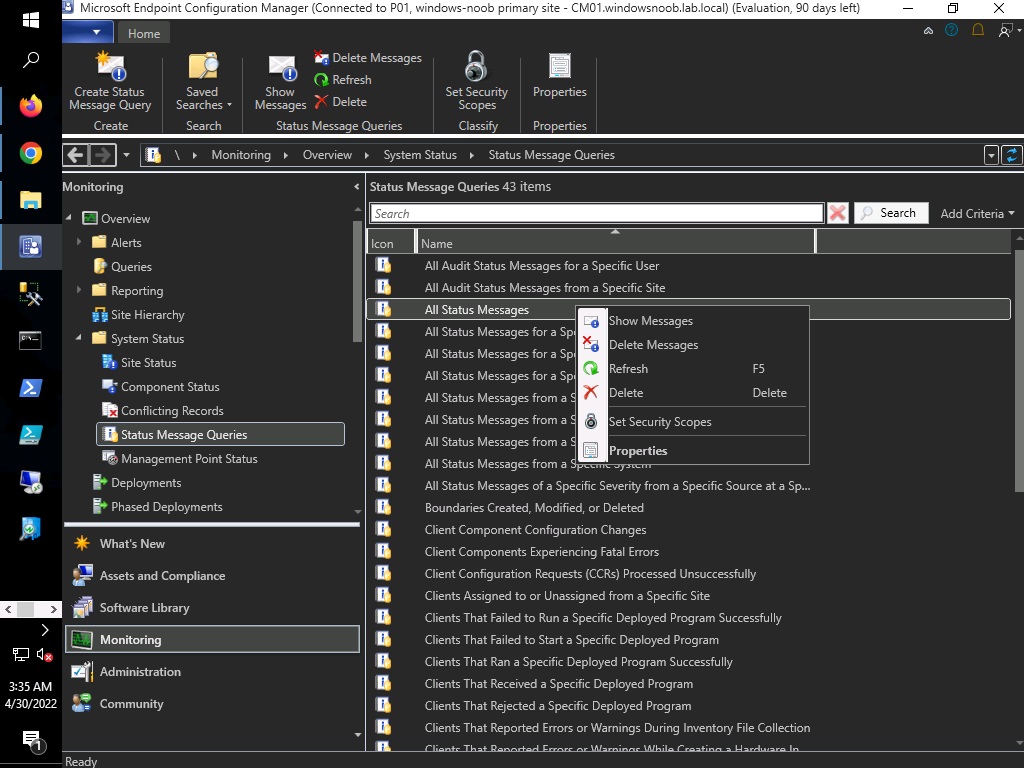Switch to the Software Library workspace
The image size is (1024, 768).
212,608
